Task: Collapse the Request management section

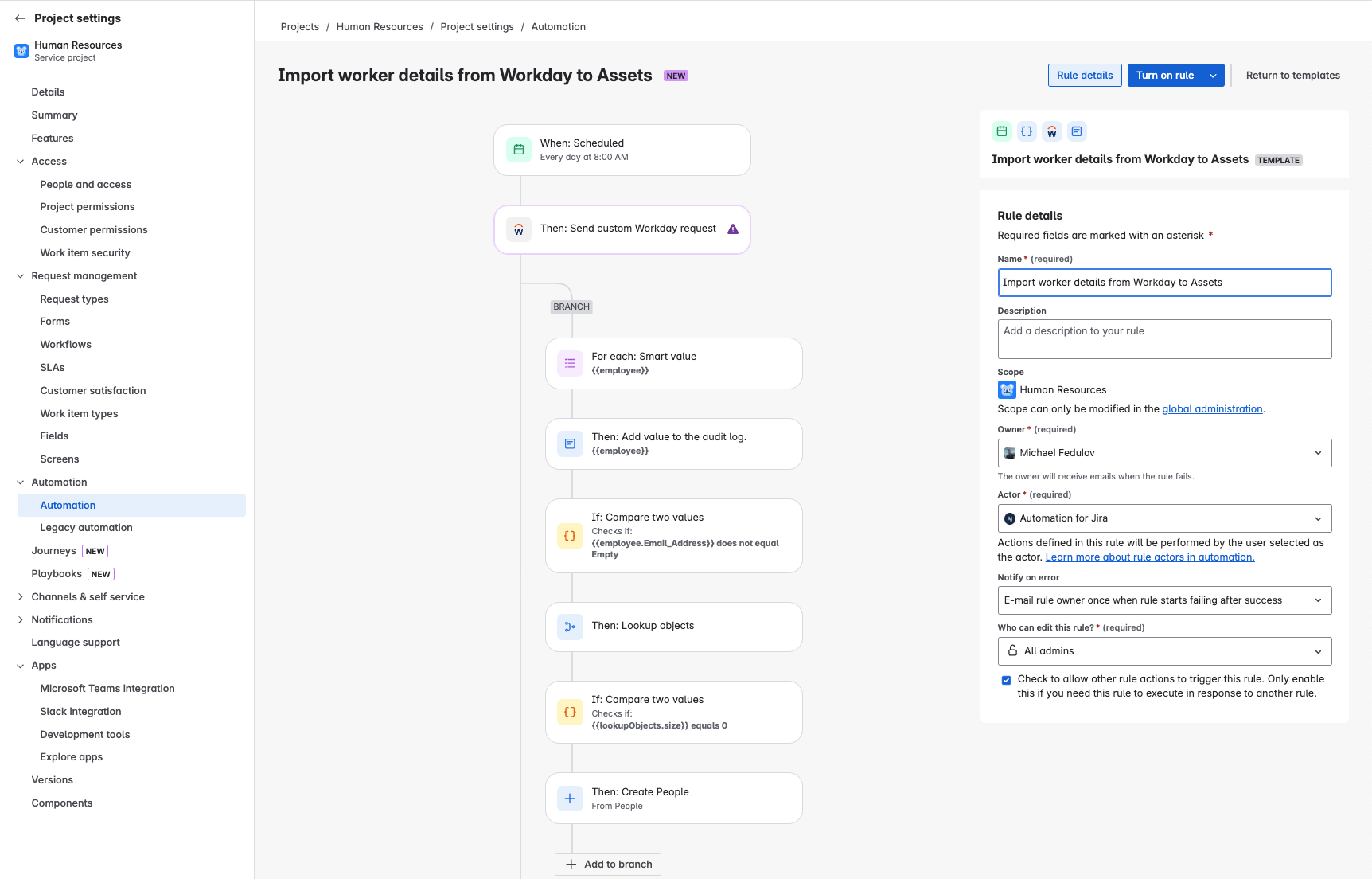Action: click(x=20, y=275)
